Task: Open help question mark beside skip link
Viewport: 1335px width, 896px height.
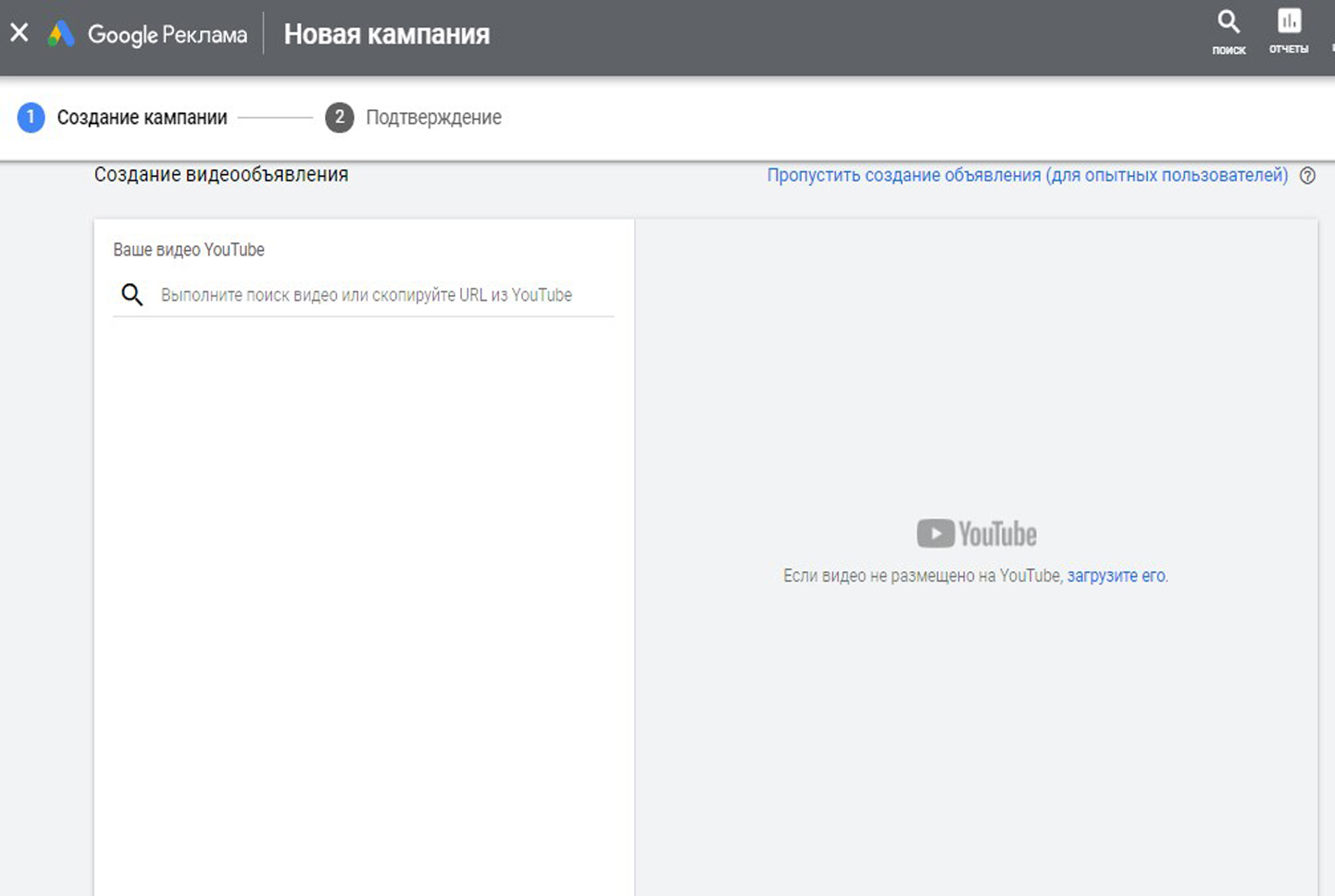Action: pyautogui.click(x=1307, y=176)
